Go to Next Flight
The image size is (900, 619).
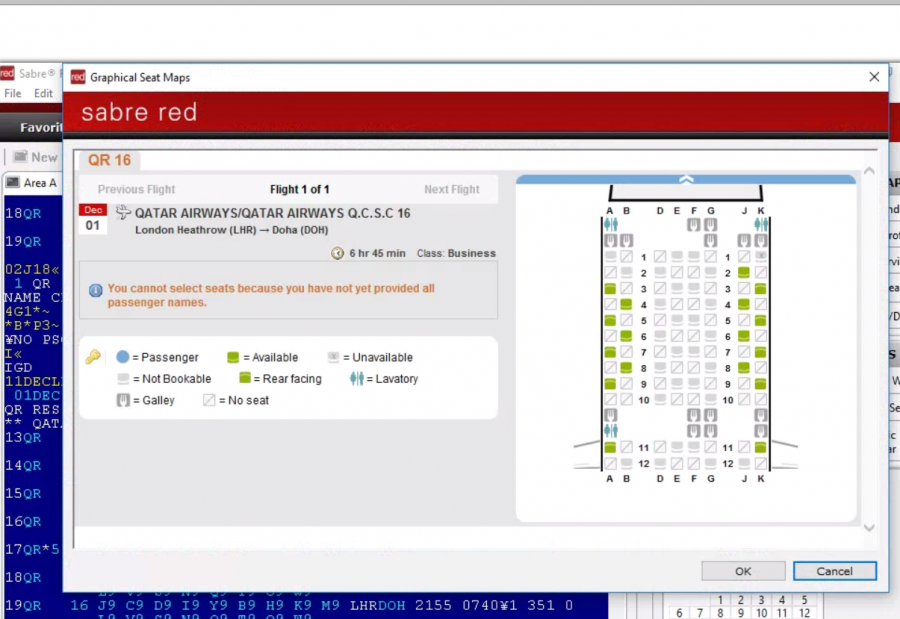[x=451, y=189]
